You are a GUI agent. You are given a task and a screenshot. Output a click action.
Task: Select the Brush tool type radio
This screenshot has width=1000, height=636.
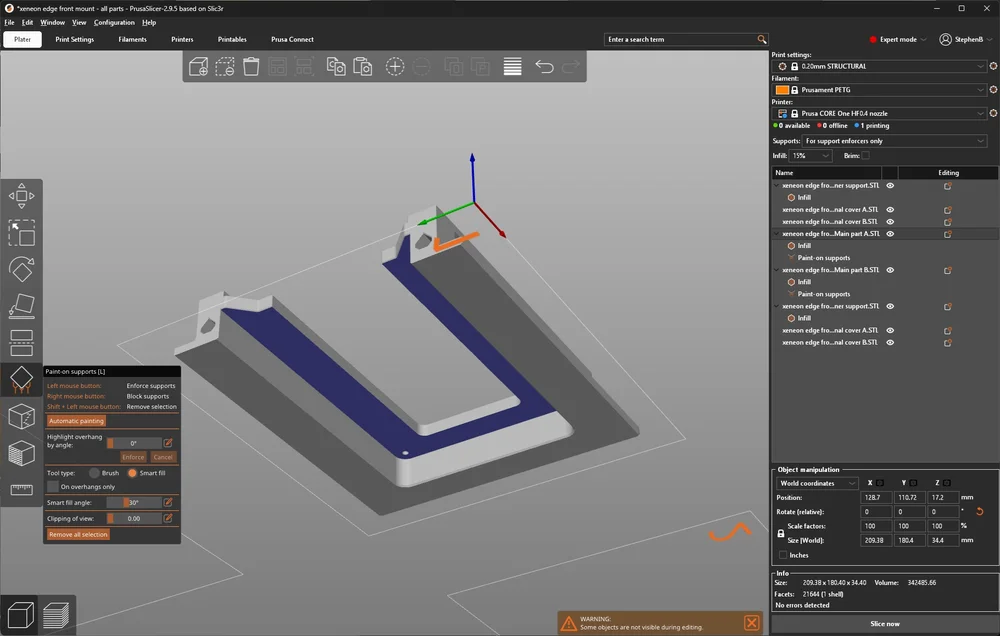point(94,473)
